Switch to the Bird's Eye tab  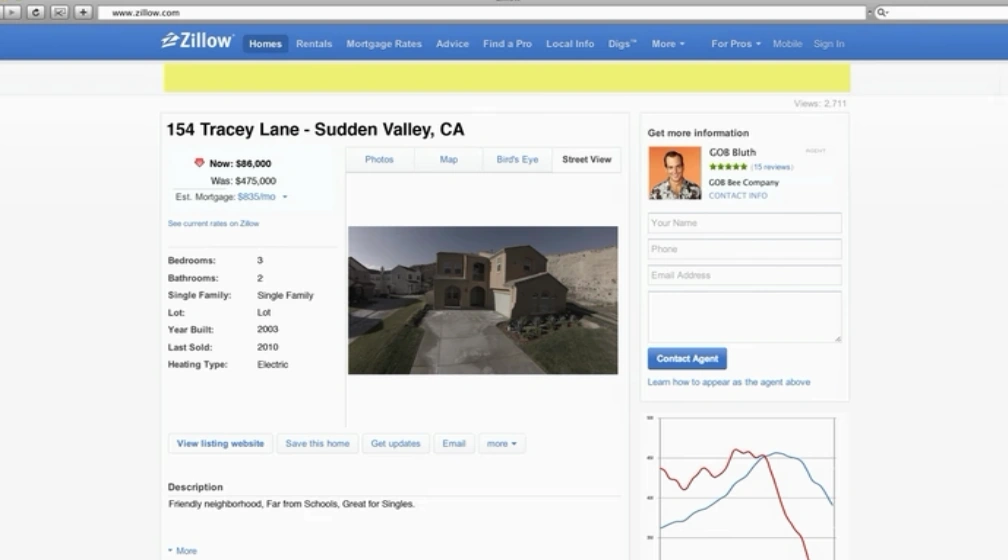(x=517, y=159)
